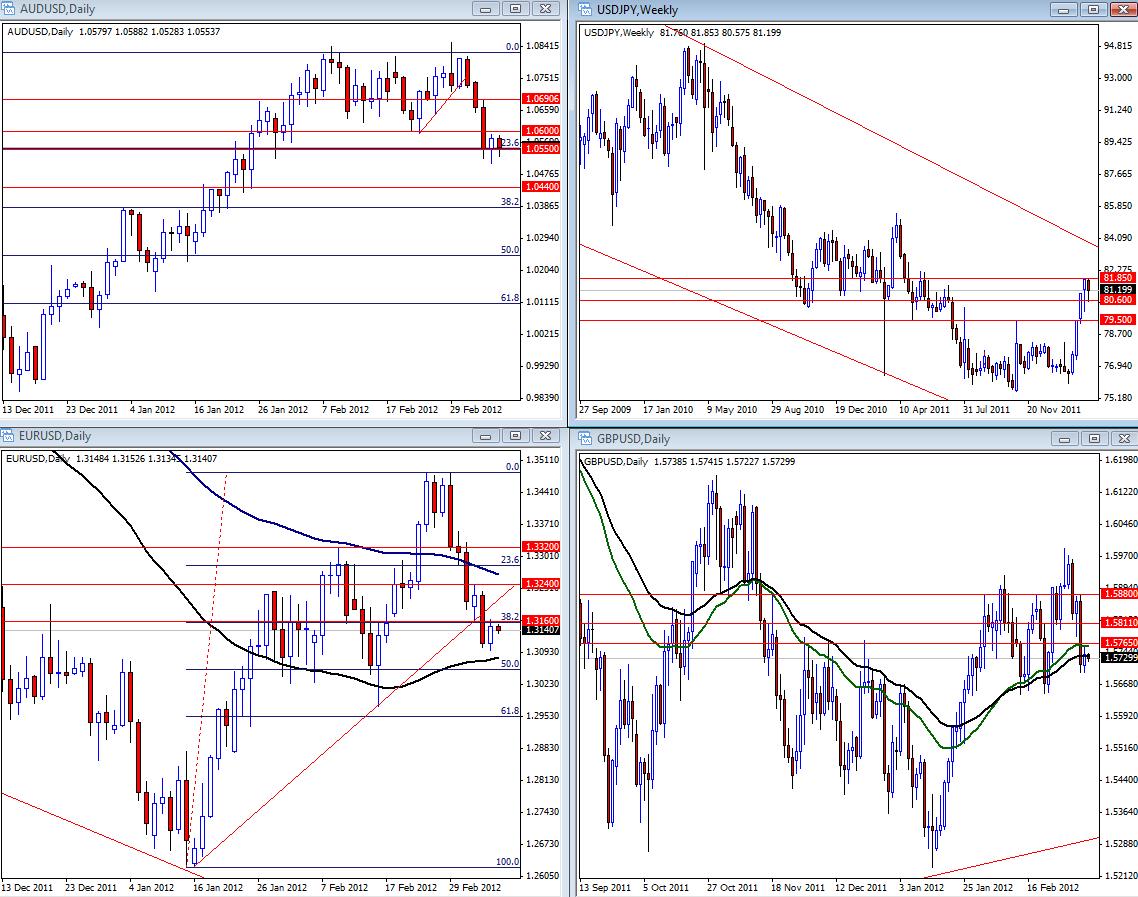Image resolution: width=1138 pixels, height=897 pixels.
Task: Click the 61.8 Fibonacci label on AUDUSD chart
Action: (x=509, y=298)
